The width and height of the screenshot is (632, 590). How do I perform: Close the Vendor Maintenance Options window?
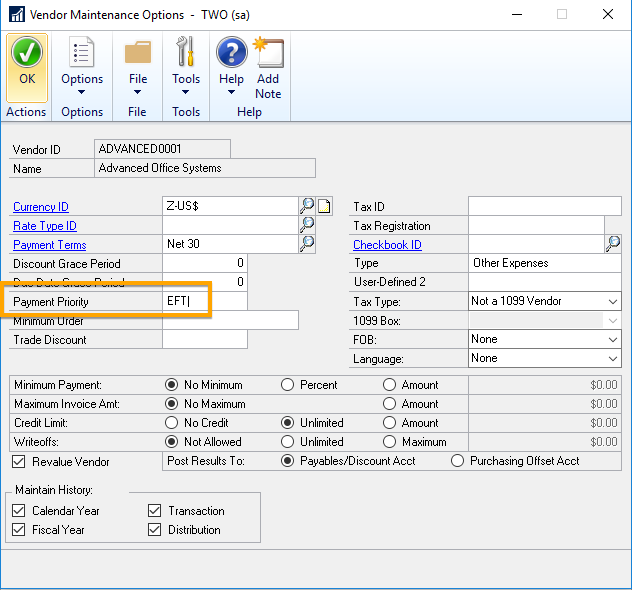click(x=607, y=14)
